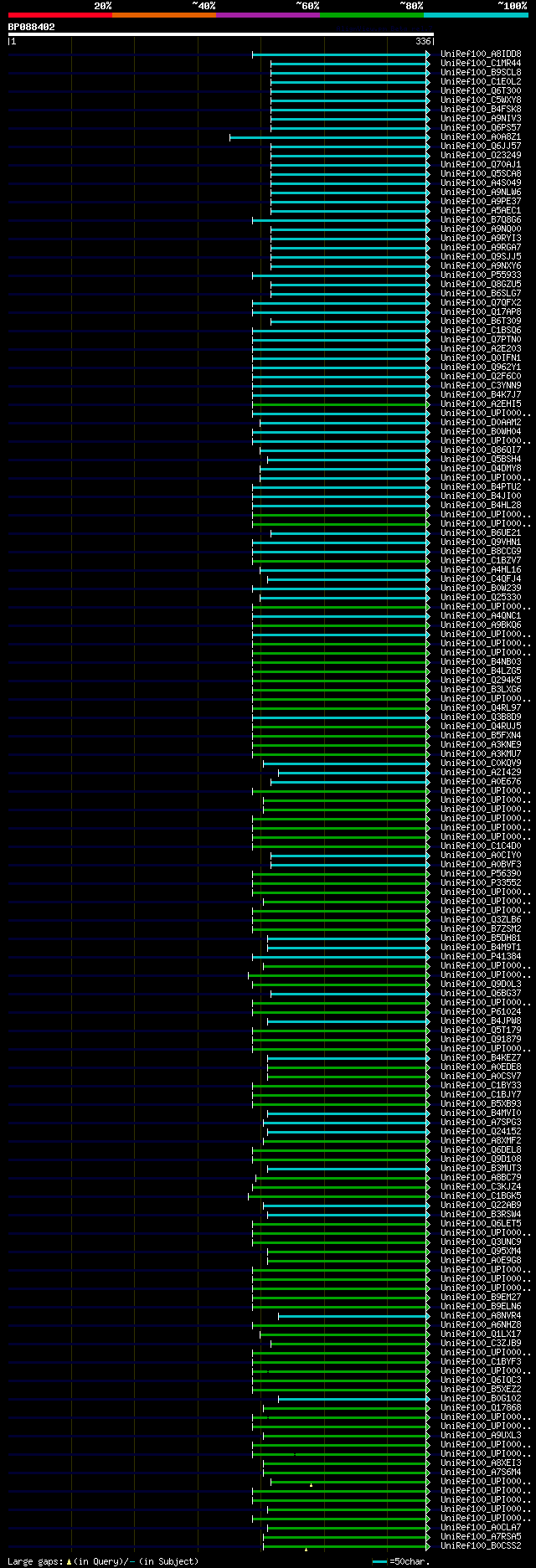Click the UniRef100_C1BY33 hit label
536x1568 pixels.
(x=481, y=1086)
